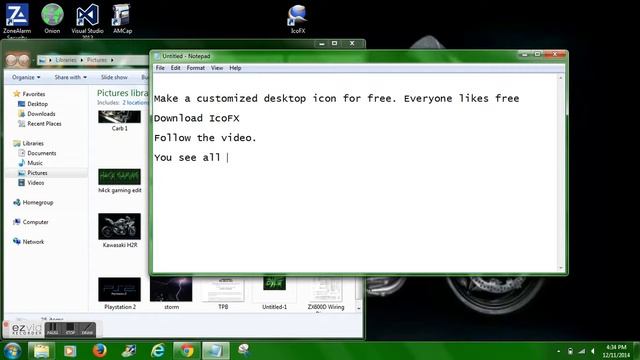The image size is (640, 360).
Task: Show hidden system tray icons
Action: pos(558,351)
